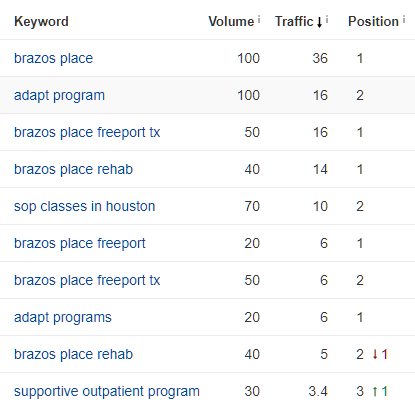Viewport: 415px width, 402px height.
Task: Open 'brazos place rehab' link with traffic 14
Action: pos(73,169)
